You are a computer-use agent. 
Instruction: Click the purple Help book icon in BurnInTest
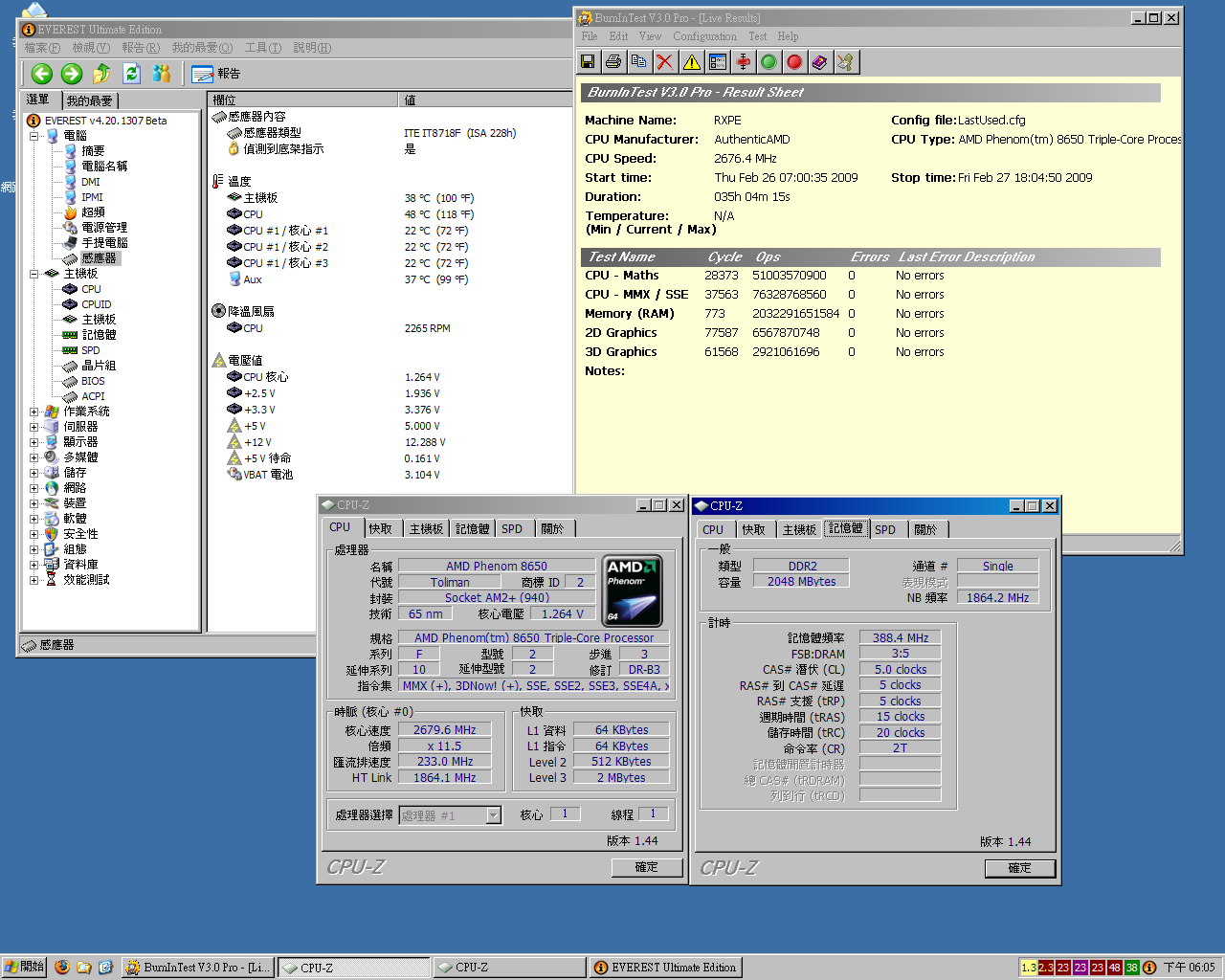click(820, 62)
